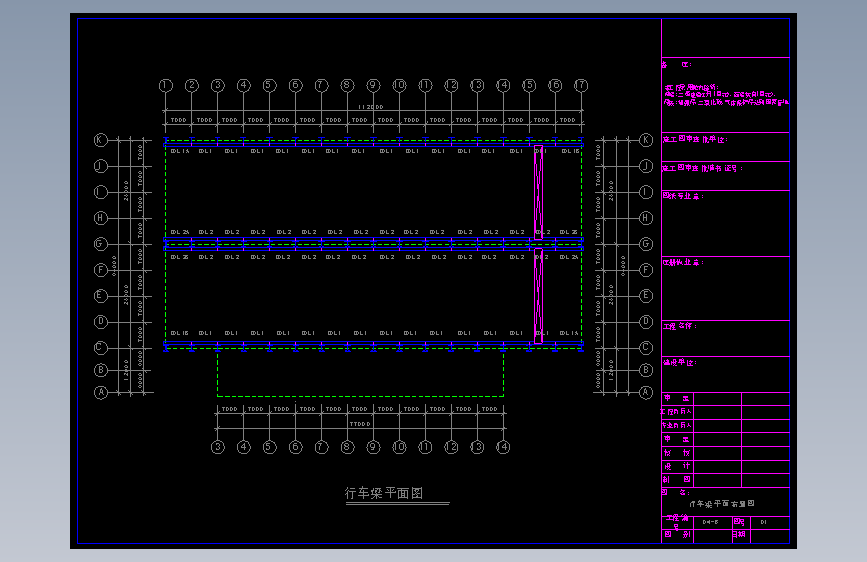867x562 pixels.
Task: Click left-side axis bubble A
Action: click(x=101, y=393)
